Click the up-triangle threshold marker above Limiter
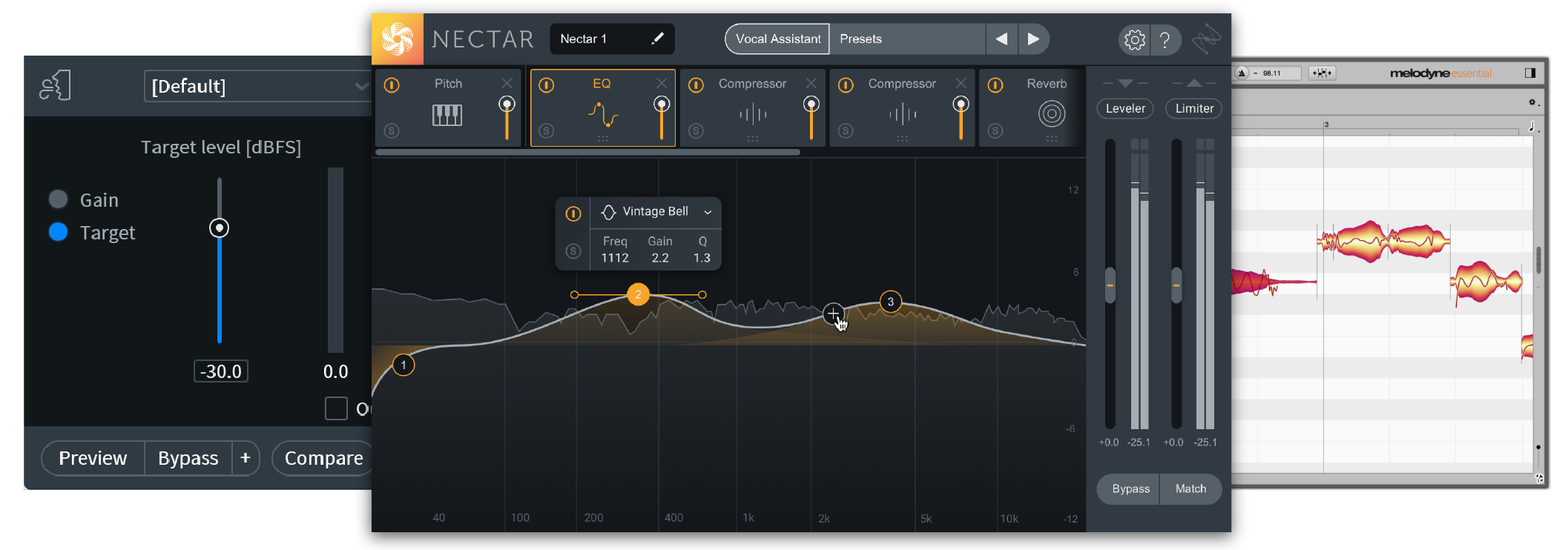Screen dimensions: 1568x550 (x=1194, y=83)
